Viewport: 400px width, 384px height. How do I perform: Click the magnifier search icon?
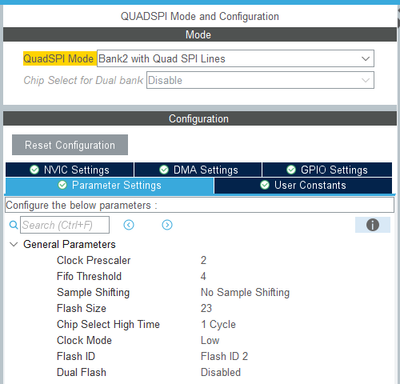13,225
